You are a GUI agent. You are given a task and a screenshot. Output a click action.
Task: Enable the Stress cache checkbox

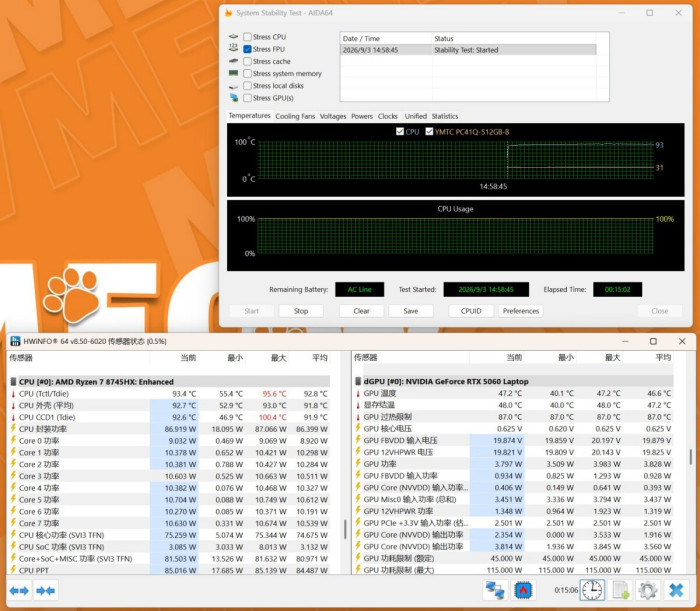point(247,61)
